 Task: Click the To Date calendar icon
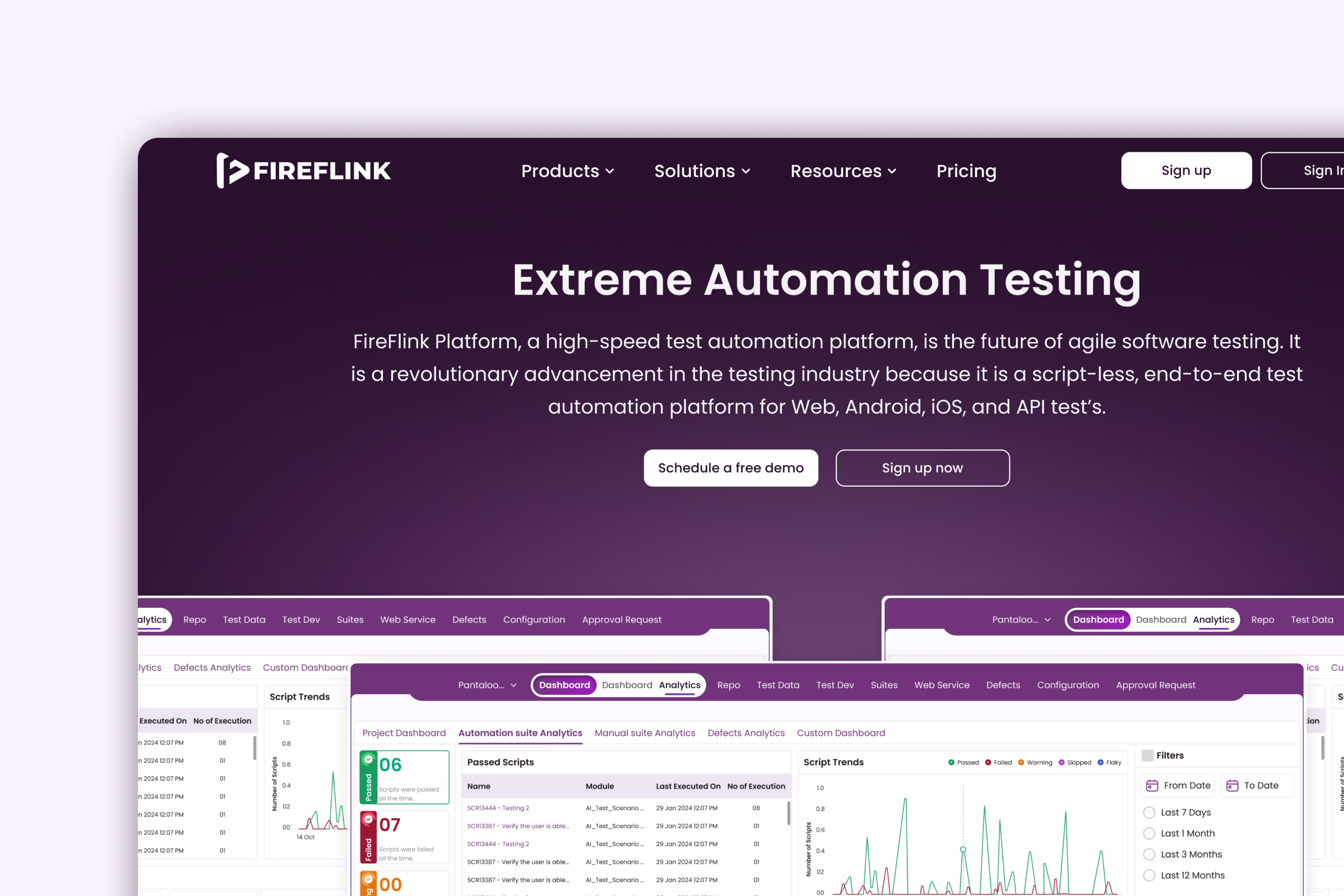(x=1232, y=786)
